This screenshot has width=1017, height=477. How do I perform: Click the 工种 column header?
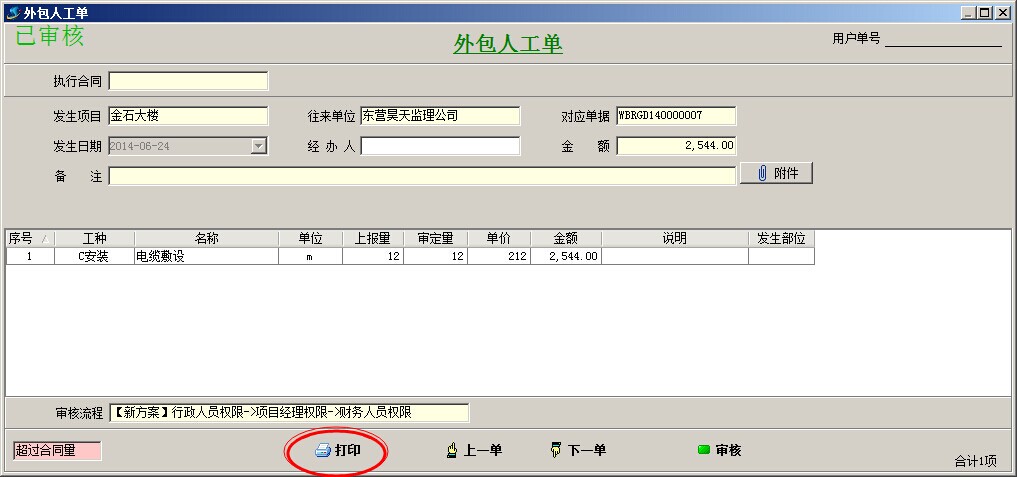tap(94, 239)
